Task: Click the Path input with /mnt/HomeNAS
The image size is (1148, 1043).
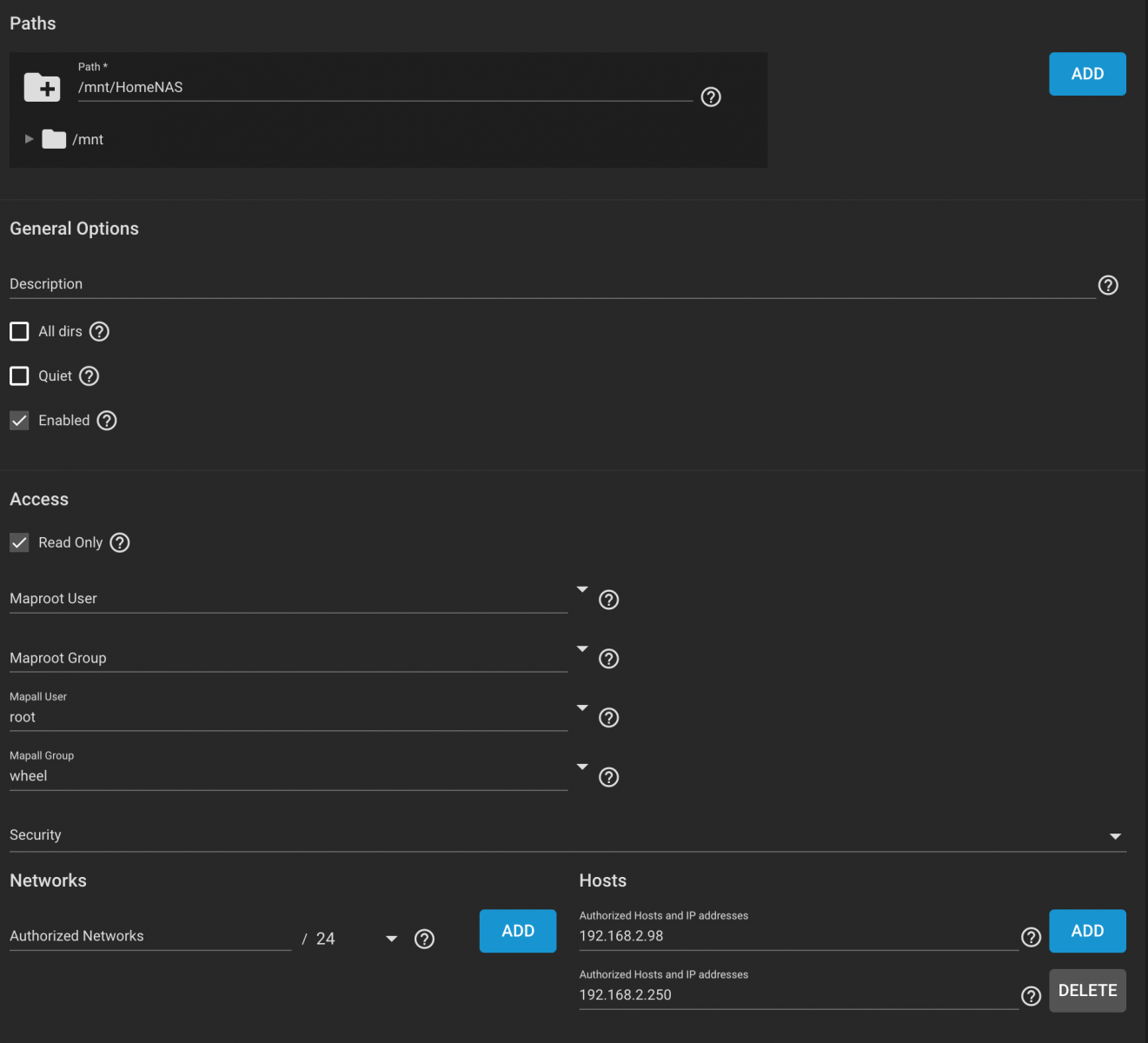Action: tap(385, 87)
